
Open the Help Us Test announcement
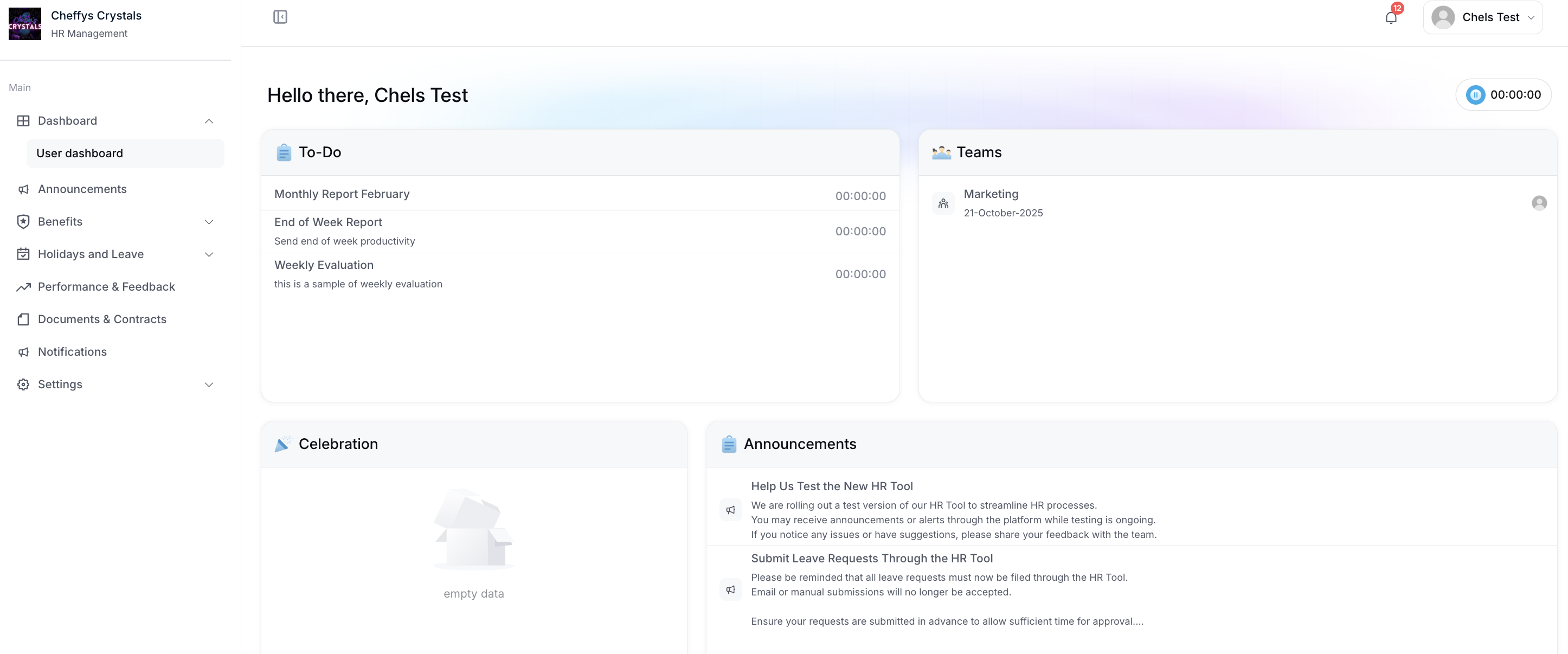pyautogui.click(x=832, y=486)
